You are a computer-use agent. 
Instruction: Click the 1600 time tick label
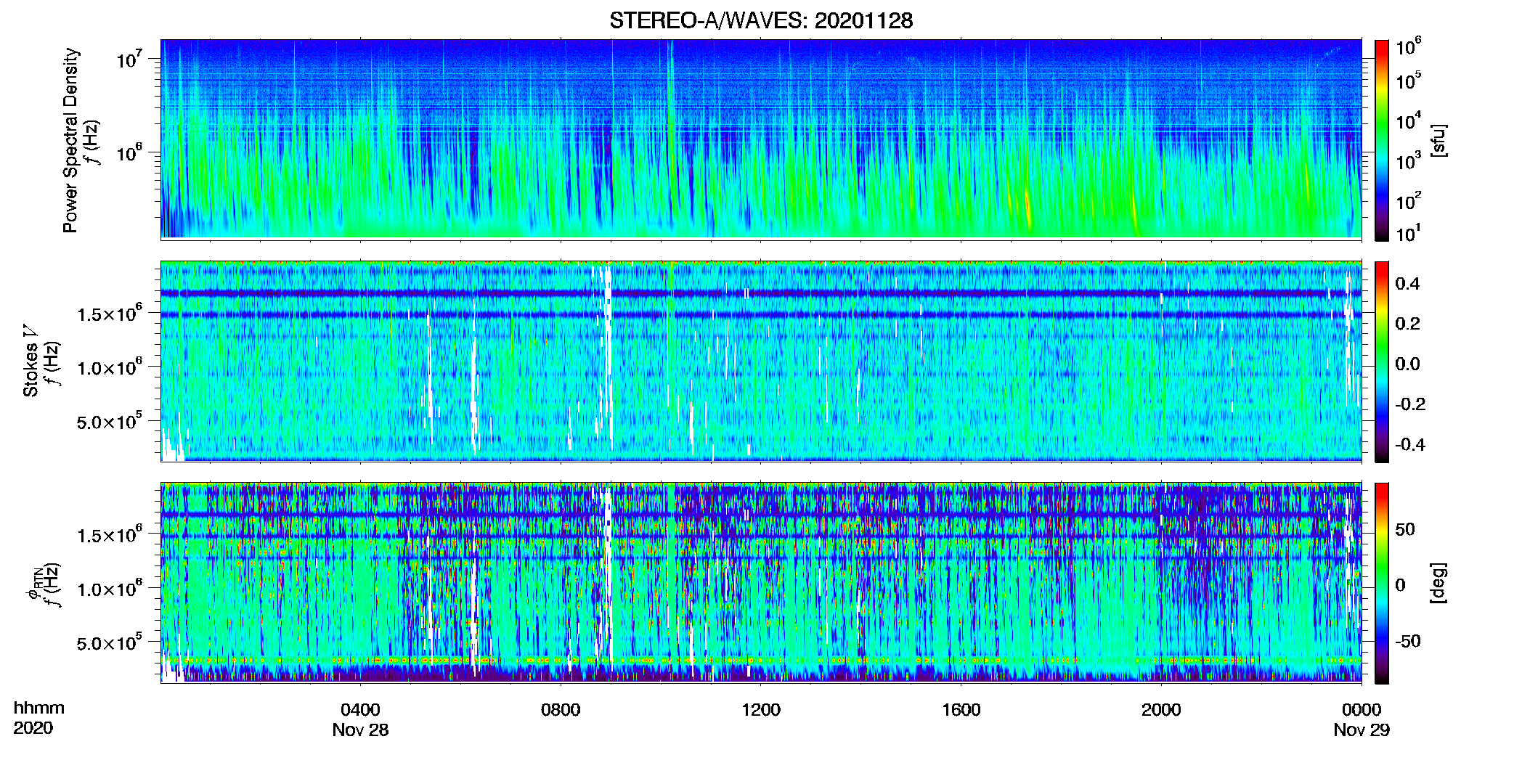tap(961, 710)
